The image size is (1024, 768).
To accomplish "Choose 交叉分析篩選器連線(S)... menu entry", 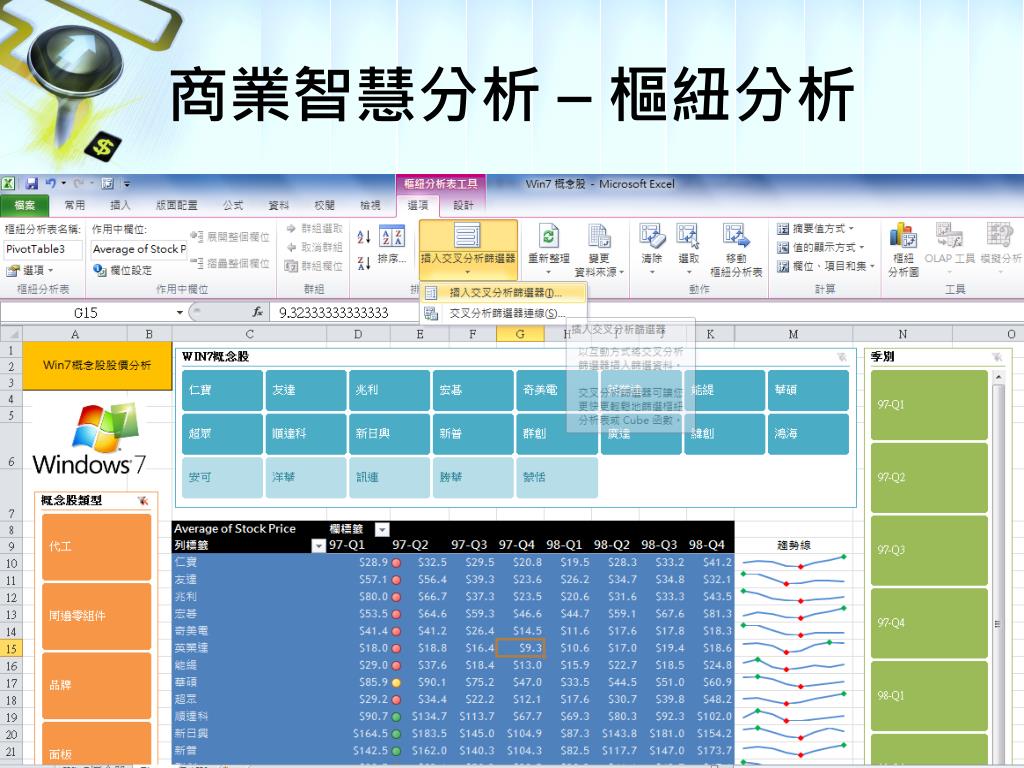I will pos(503,313).
